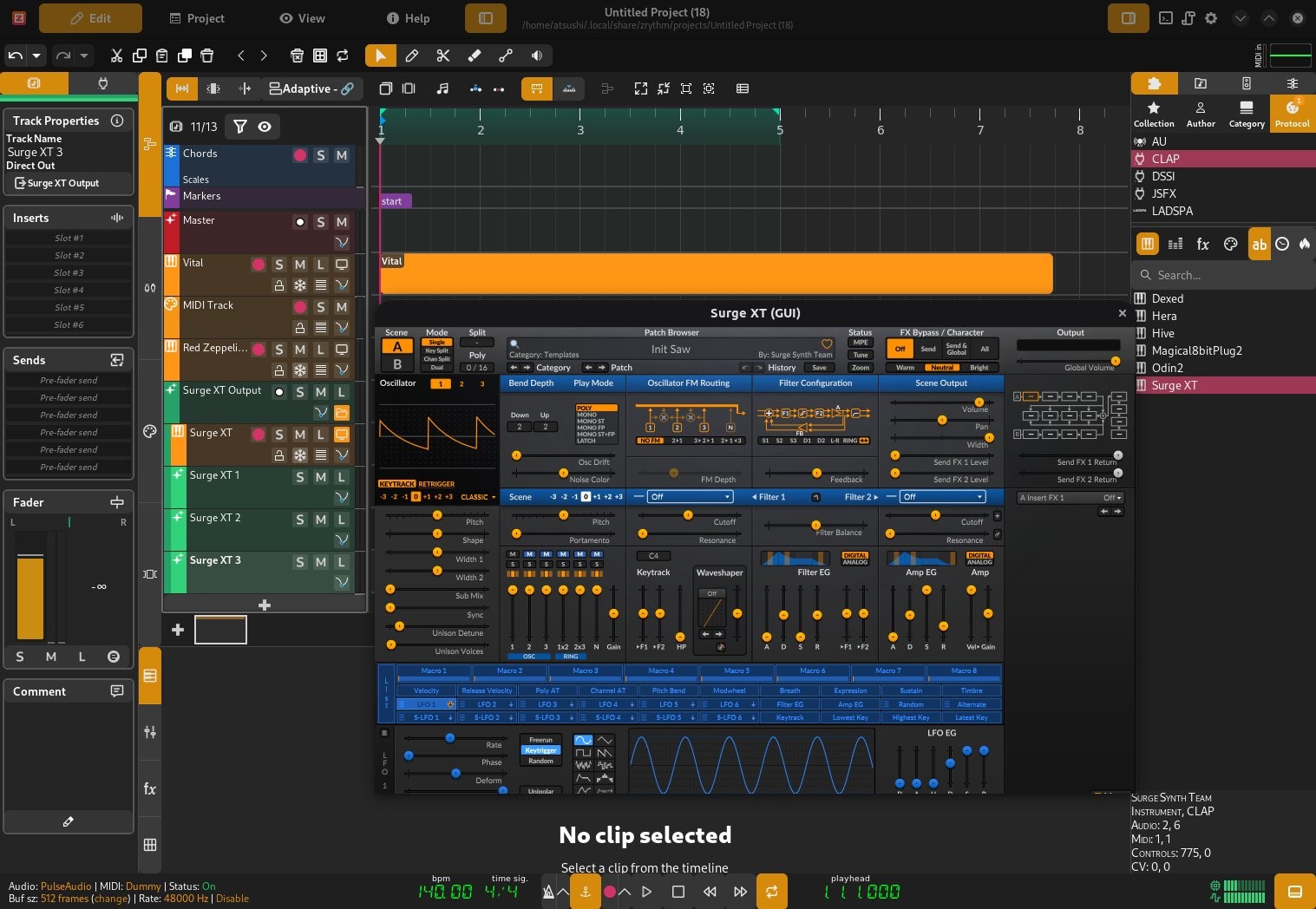Screen dimensions: 1316x909
Task: Open the mixer sliders sidebar icon
Action: [x=150, y=732]
